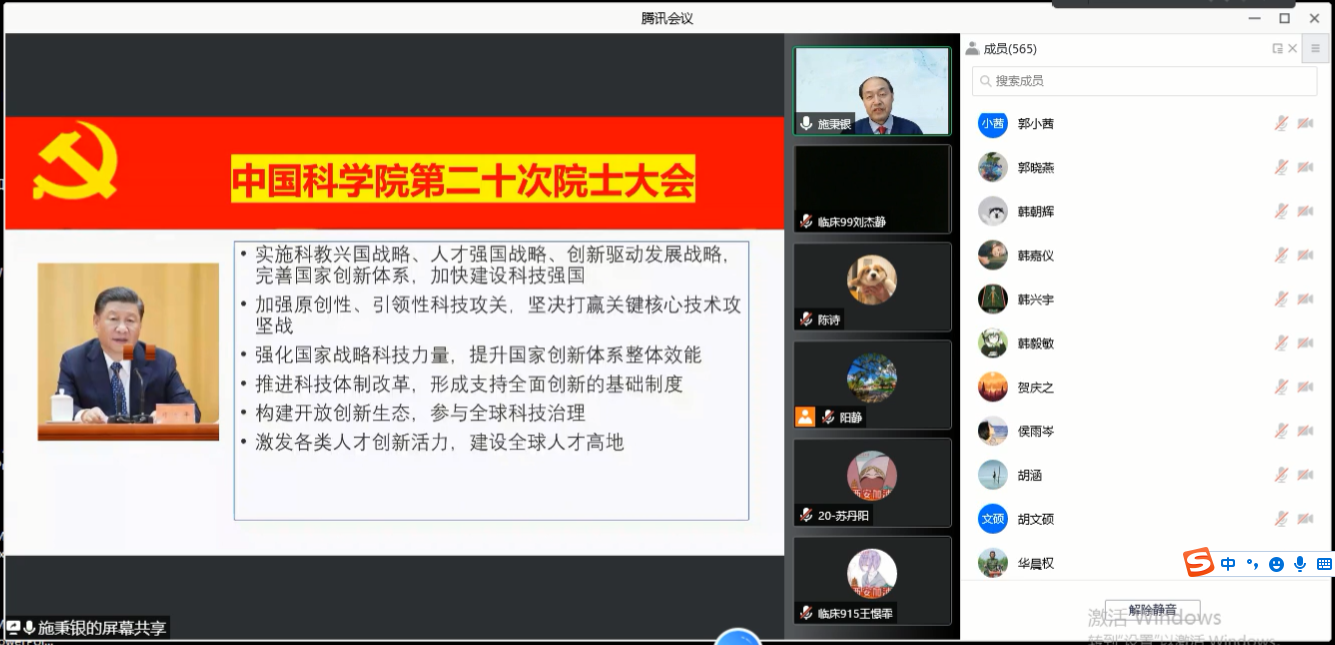Select 阳静's video tile
Image resolution: width=1335 pixels, height=645 pixels.
[873, 385]
